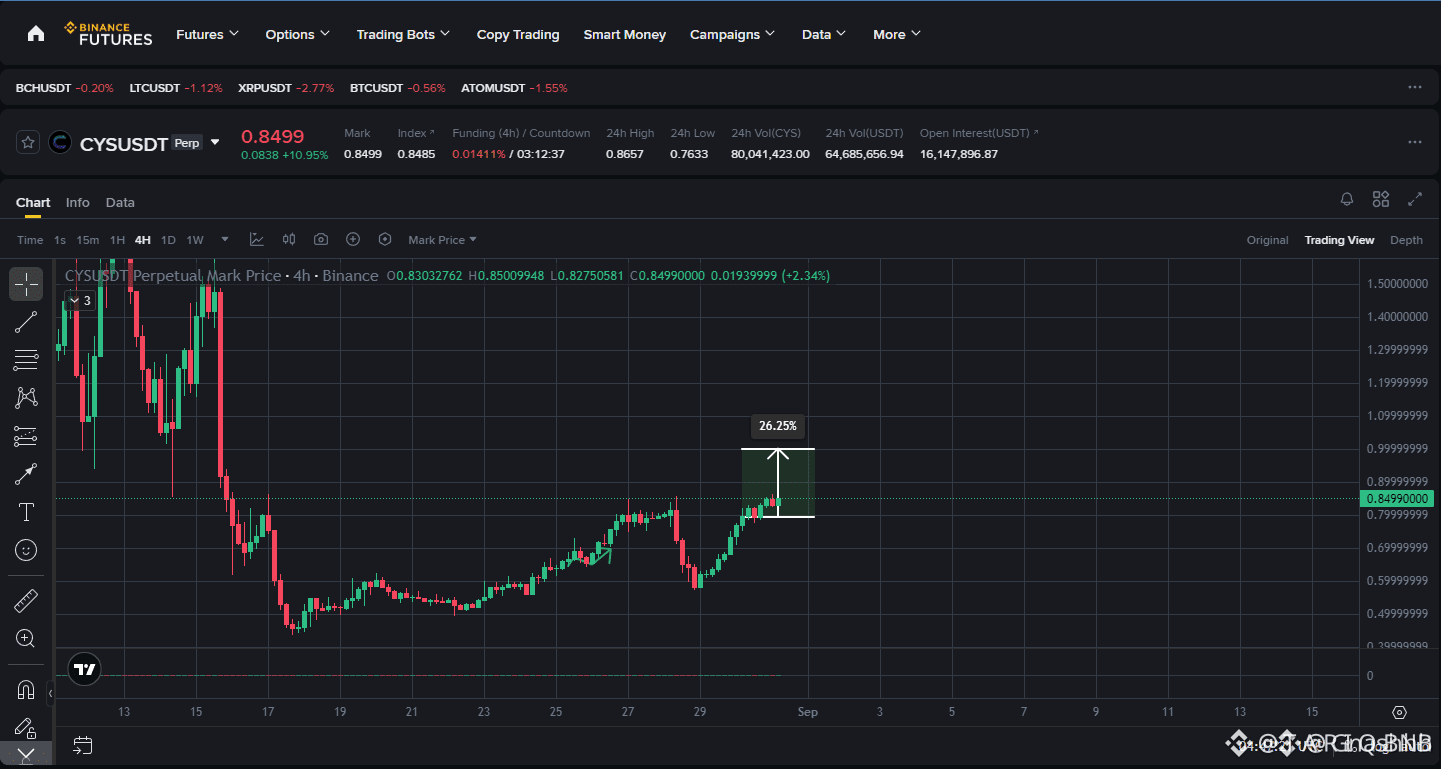
Task: Expand the CYSUSDT symbol selector arrow
Action: pyautogui.click(x=215, y=142)
